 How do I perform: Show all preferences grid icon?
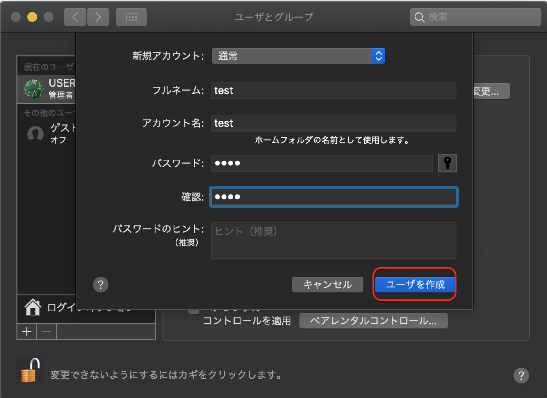(x=131, y=17)
